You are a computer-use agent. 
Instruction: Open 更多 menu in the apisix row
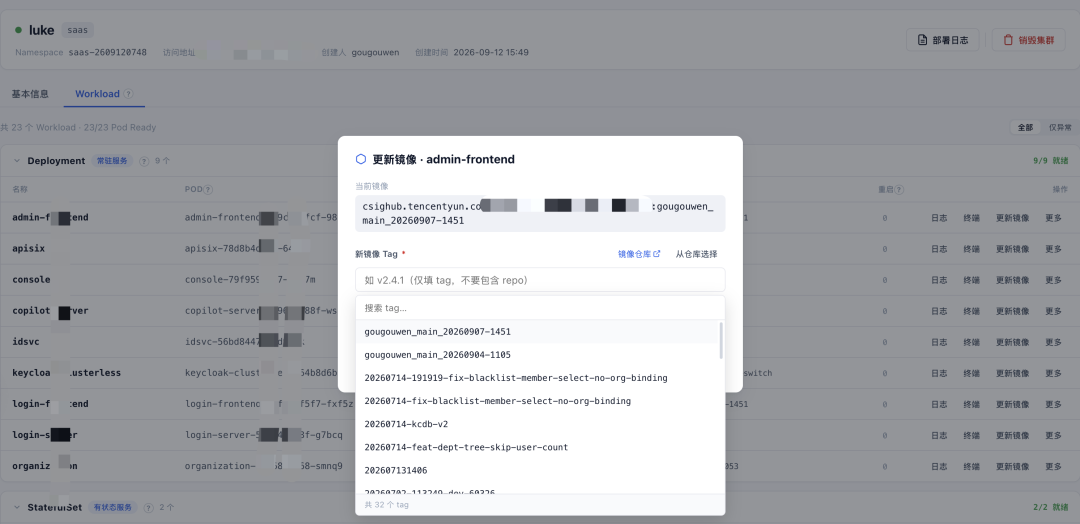[x=1053, y=249]
